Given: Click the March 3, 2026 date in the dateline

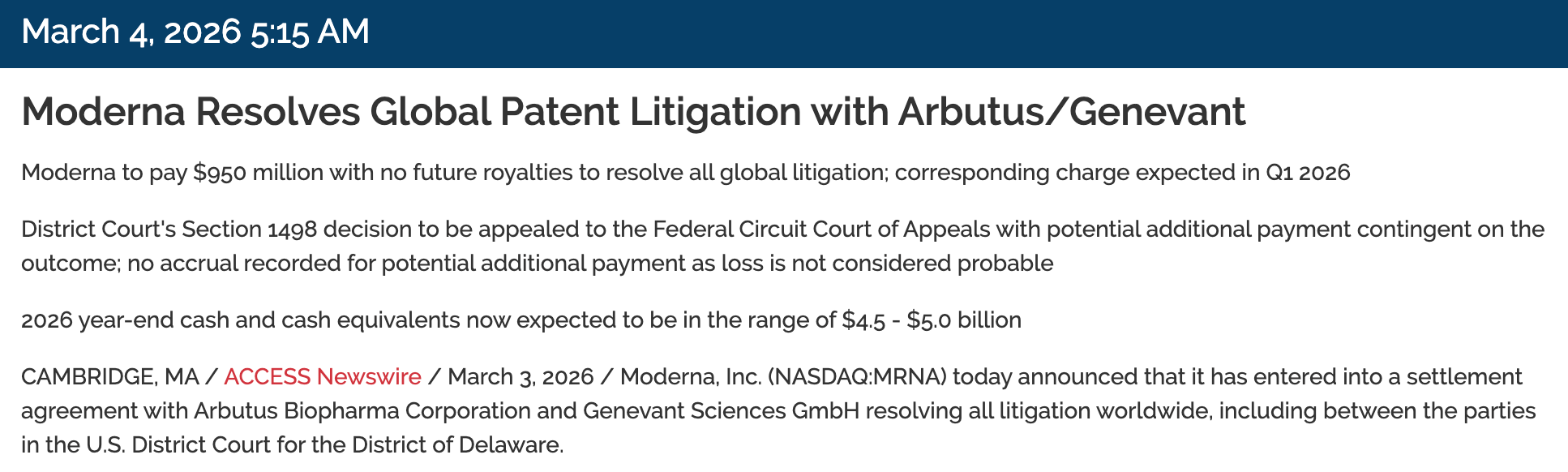Looking at the screenshot, I should pos(521,377).
